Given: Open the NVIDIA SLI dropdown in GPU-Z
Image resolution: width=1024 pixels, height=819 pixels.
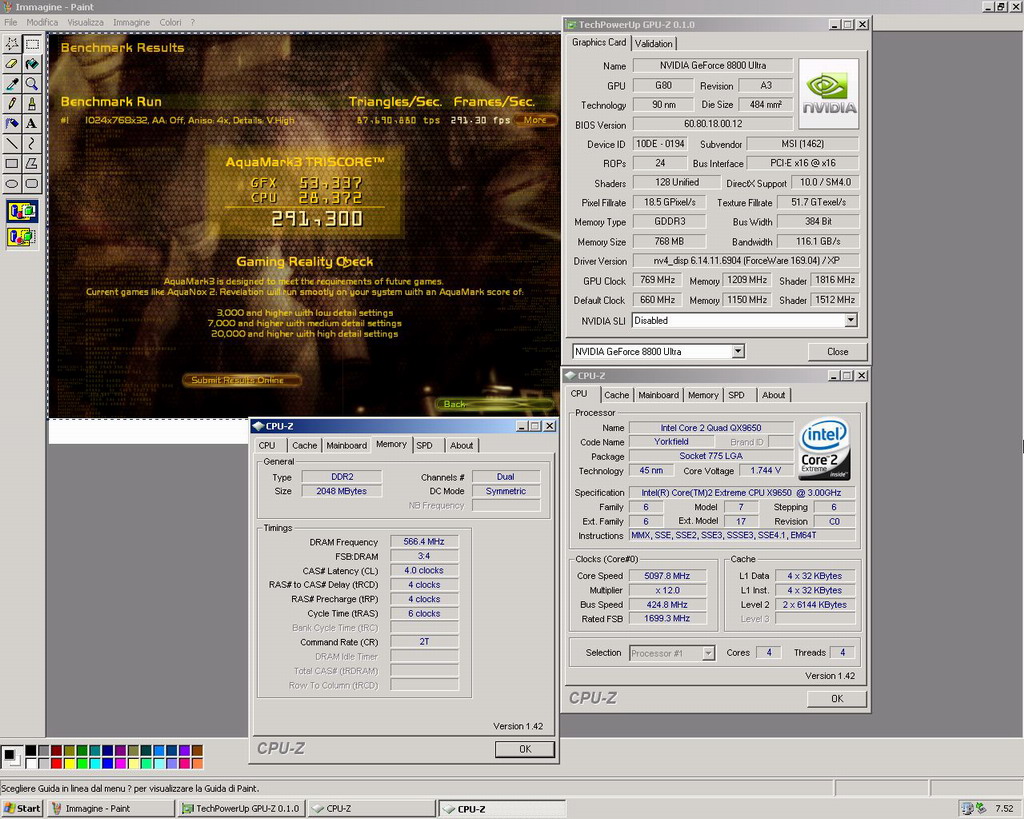Looking at the screenshot, I should pyautogui.click(x=850, y=321).
